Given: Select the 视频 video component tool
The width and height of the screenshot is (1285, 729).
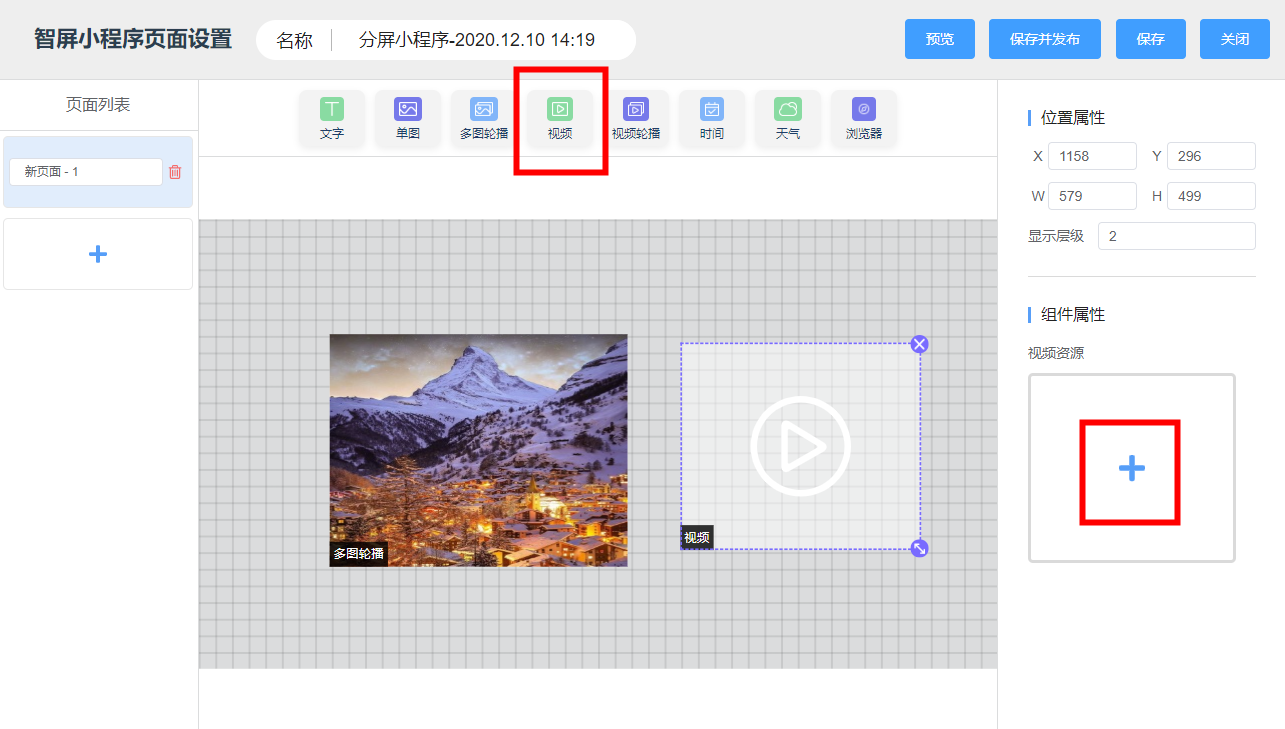Looking at the screenshot, I should pos(560,119).
